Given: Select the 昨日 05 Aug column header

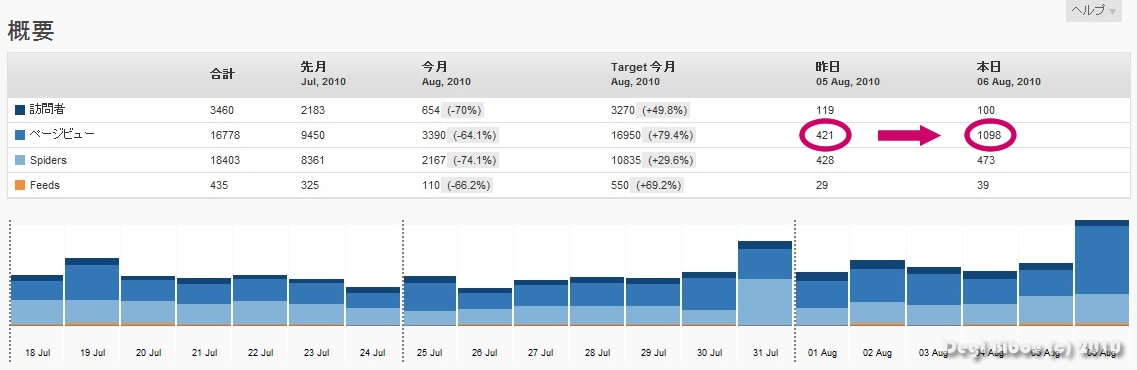Looking at the screenshot, I should point(847,74).
